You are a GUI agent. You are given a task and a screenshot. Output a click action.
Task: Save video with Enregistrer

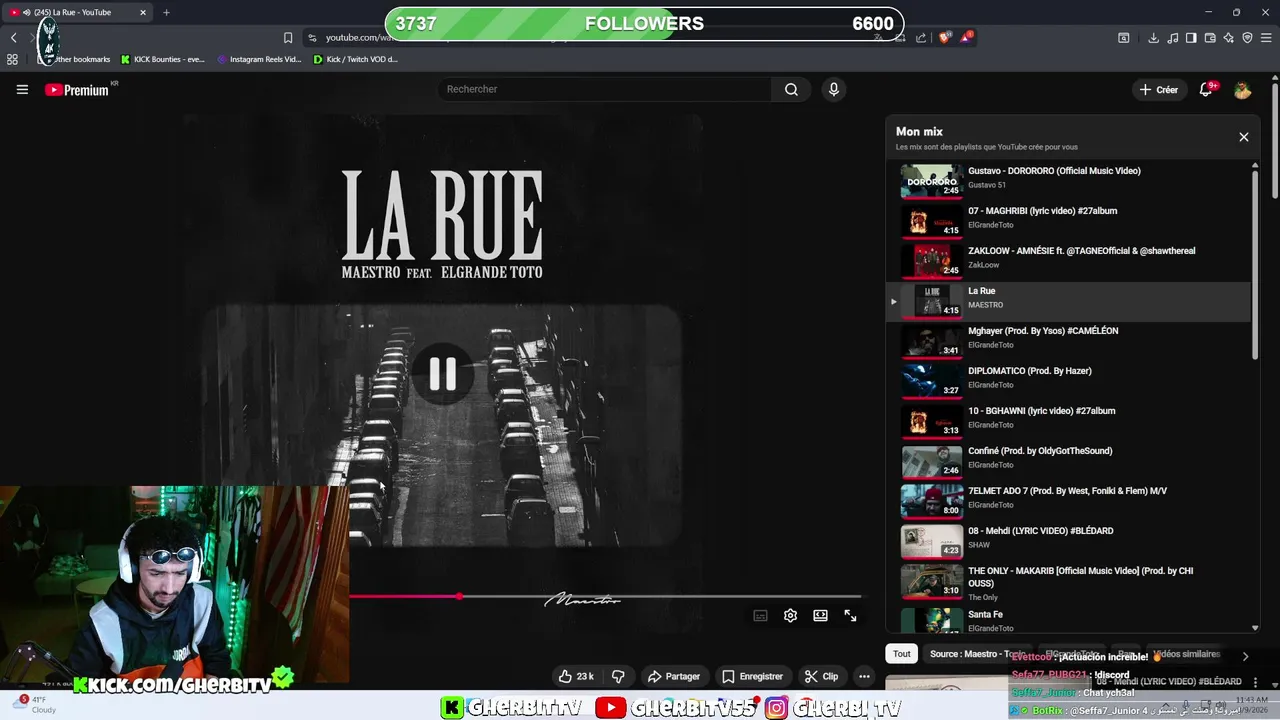point(753,676)
